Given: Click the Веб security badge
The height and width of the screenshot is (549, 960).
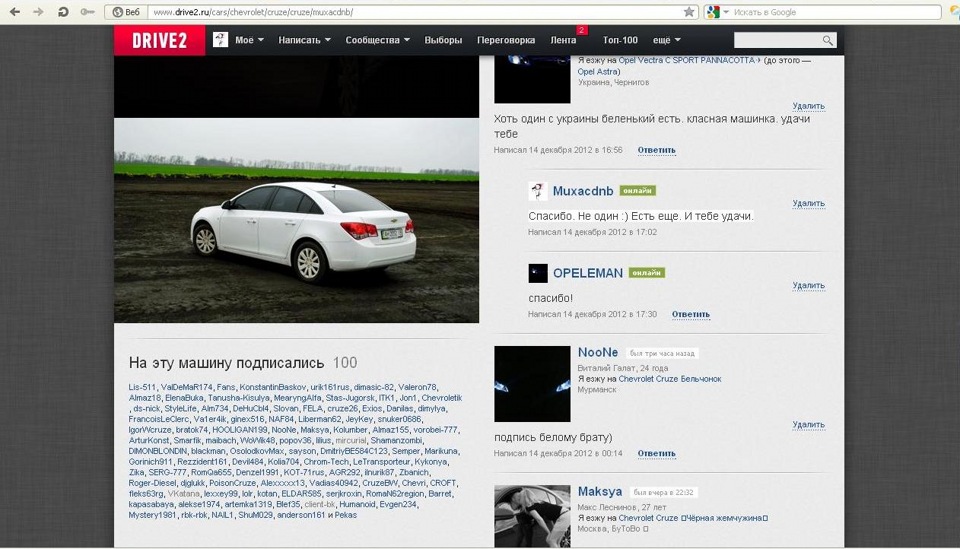Looking at the screenshot, I should coord(127,12).
